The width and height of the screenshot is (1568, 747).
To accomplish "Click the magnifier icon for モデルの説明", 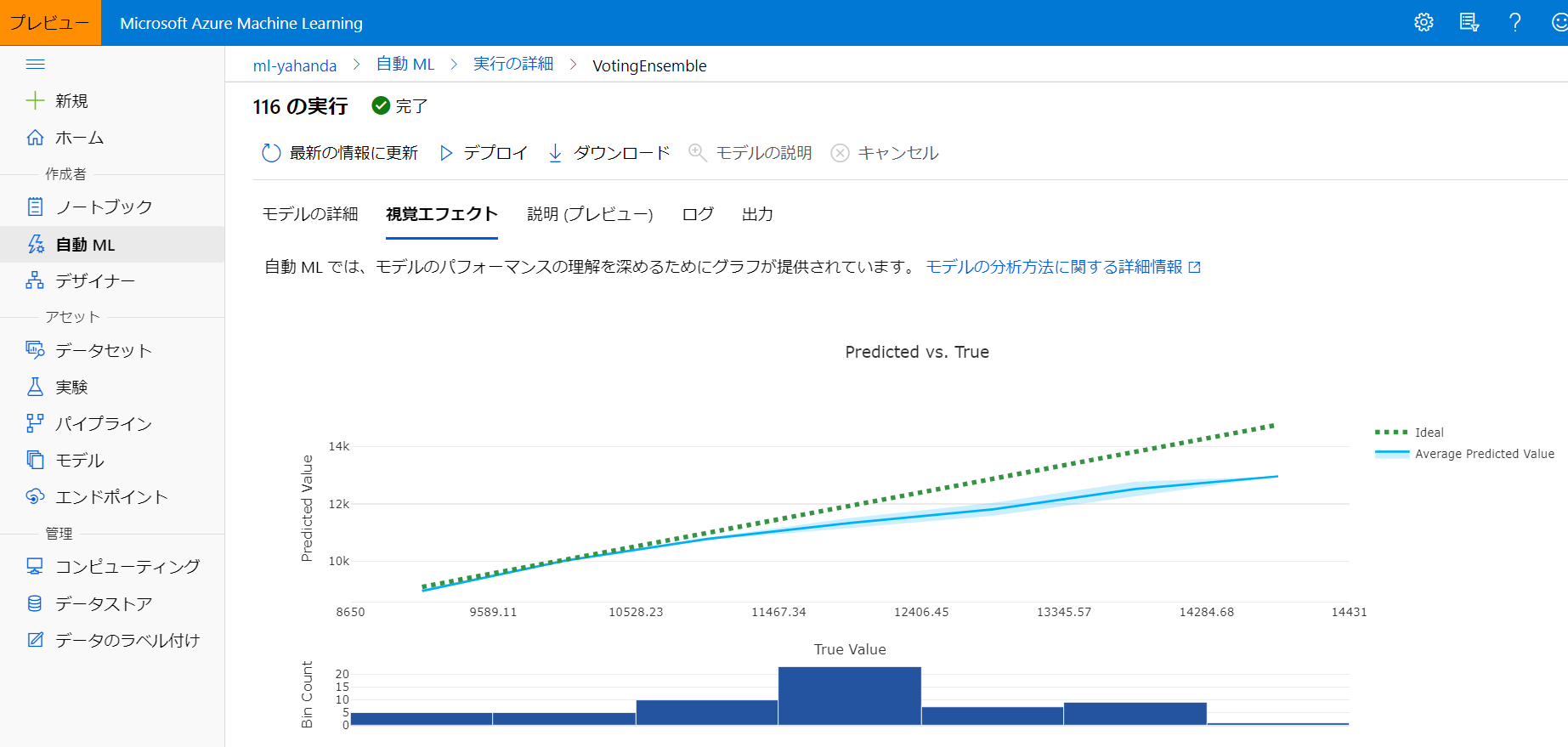I will (x=698, y=153).
